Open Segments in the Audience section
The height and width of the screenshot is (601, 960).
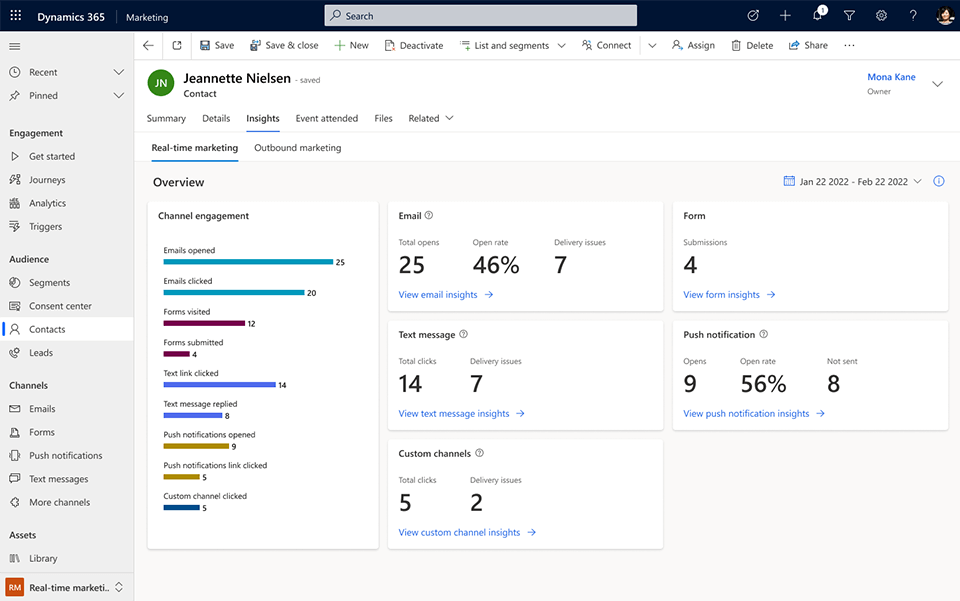point(49,283)
